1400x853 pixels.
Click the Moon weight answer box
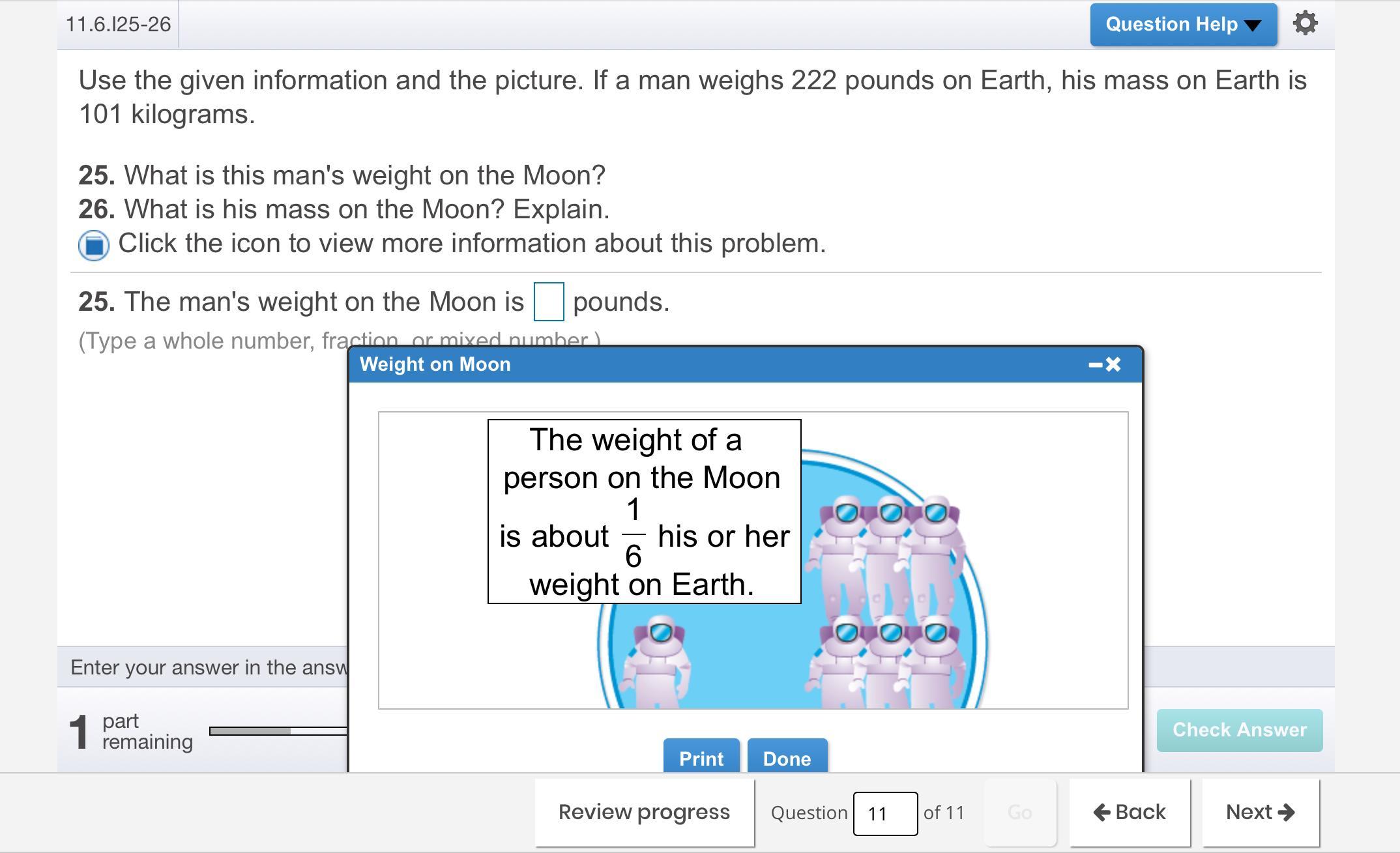tap(548, 302)
